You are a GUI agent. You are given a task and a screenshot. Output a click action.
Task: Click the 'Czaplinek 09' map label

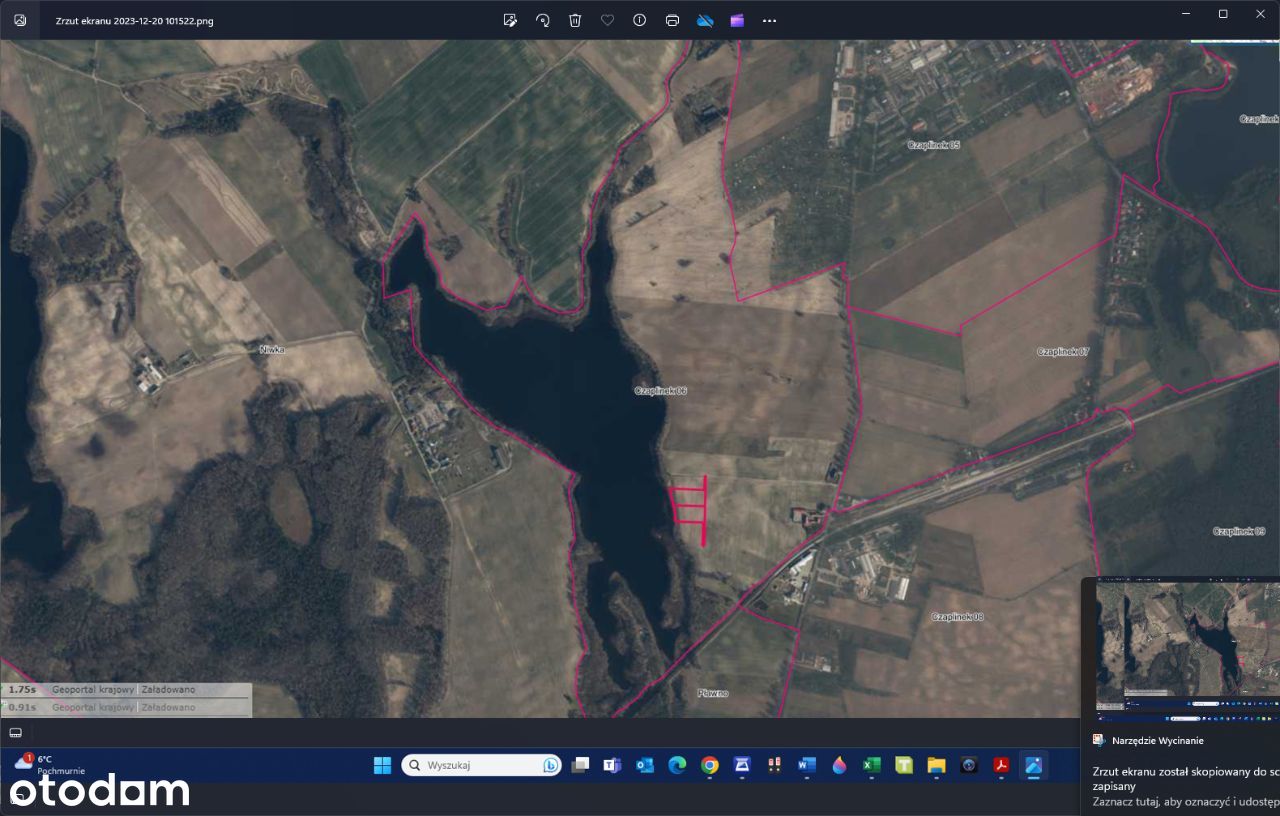point(1239,531)
